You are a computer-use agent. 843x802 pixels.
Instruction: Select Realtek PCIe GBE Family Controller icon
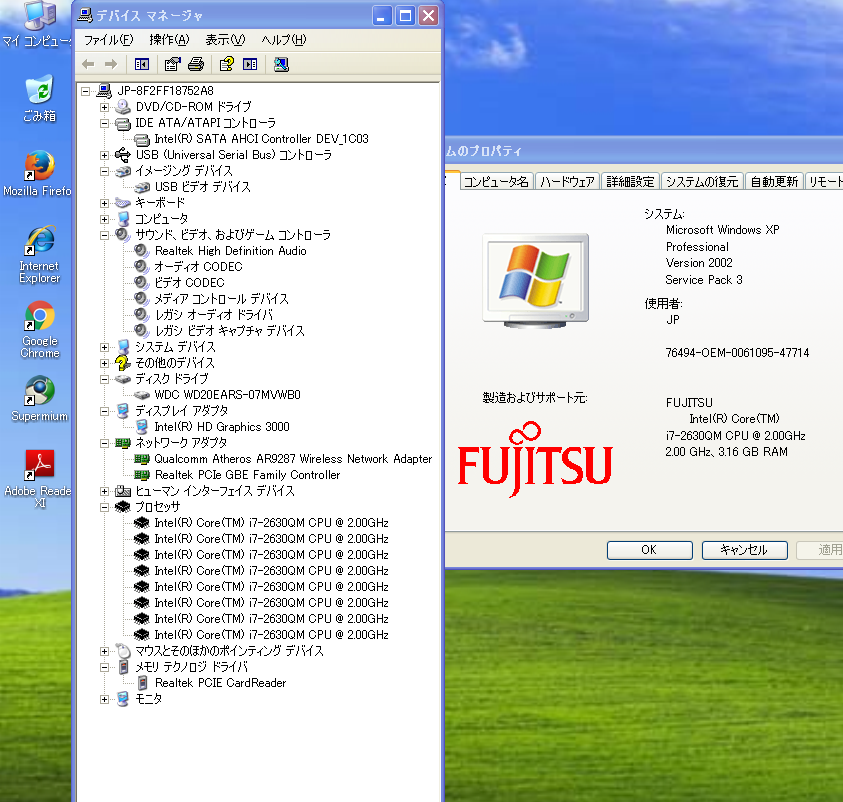pyautogui.click(x=142, y=475)
